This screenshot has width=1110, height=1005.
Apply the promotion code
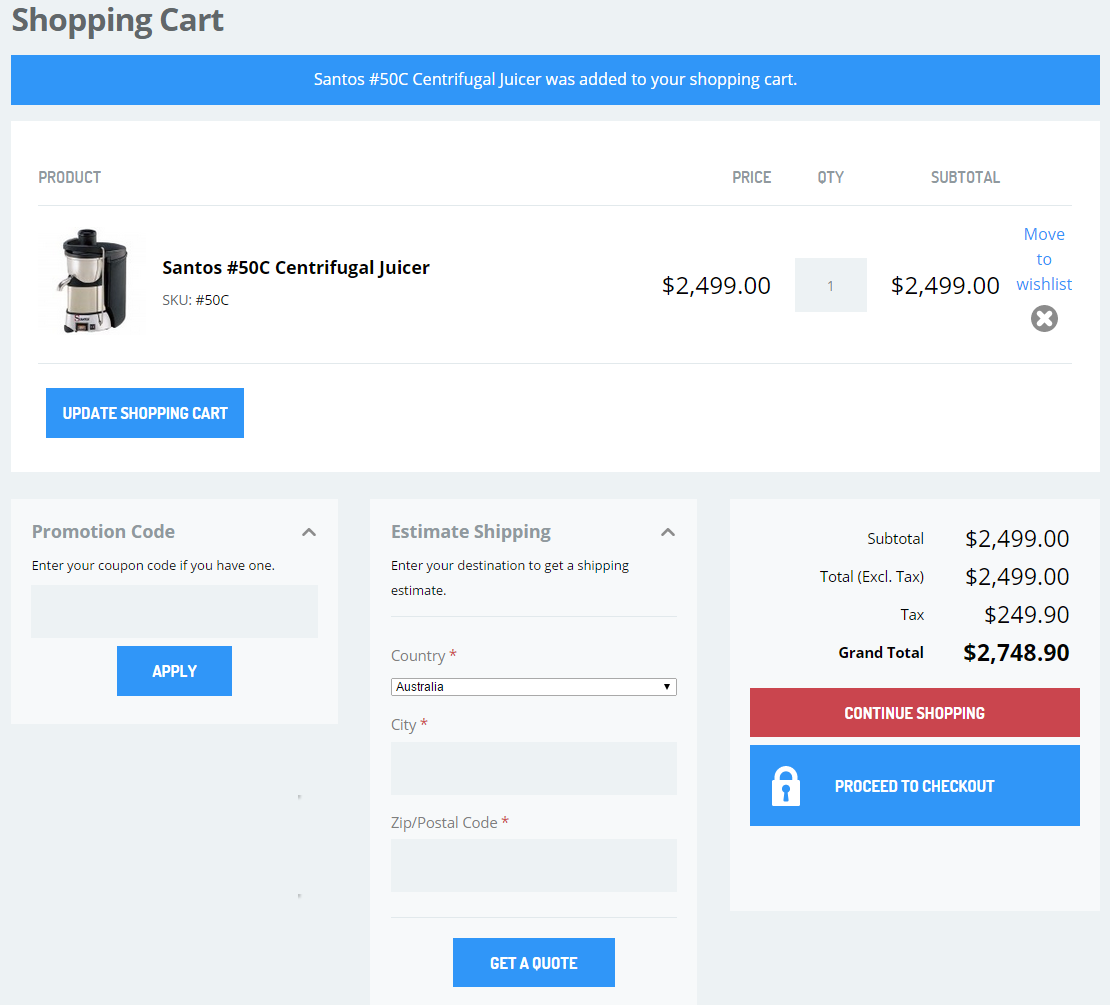(174, 671)
